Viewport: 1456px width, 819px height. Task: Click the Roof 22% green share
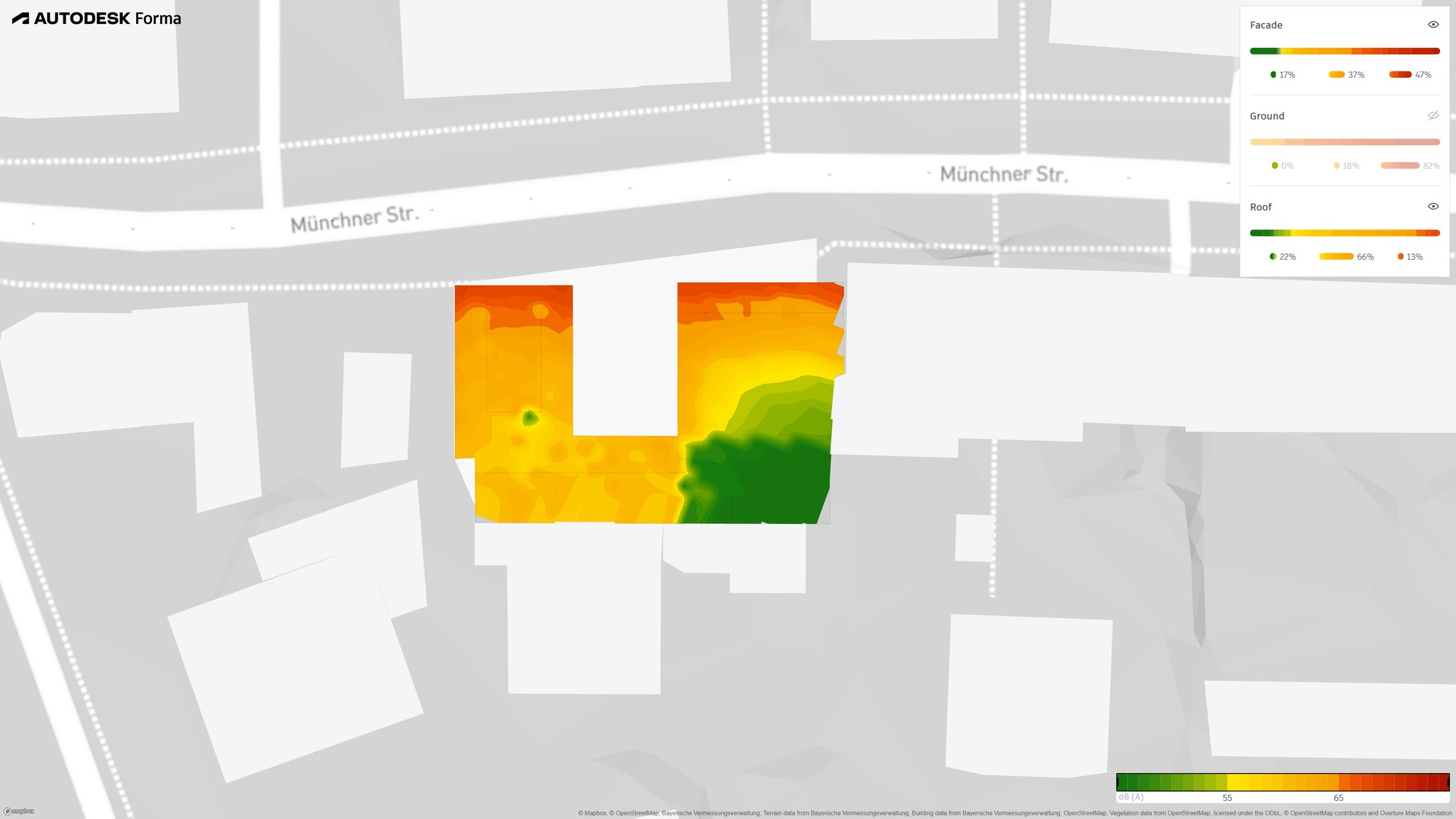(x=1283, y=257)
